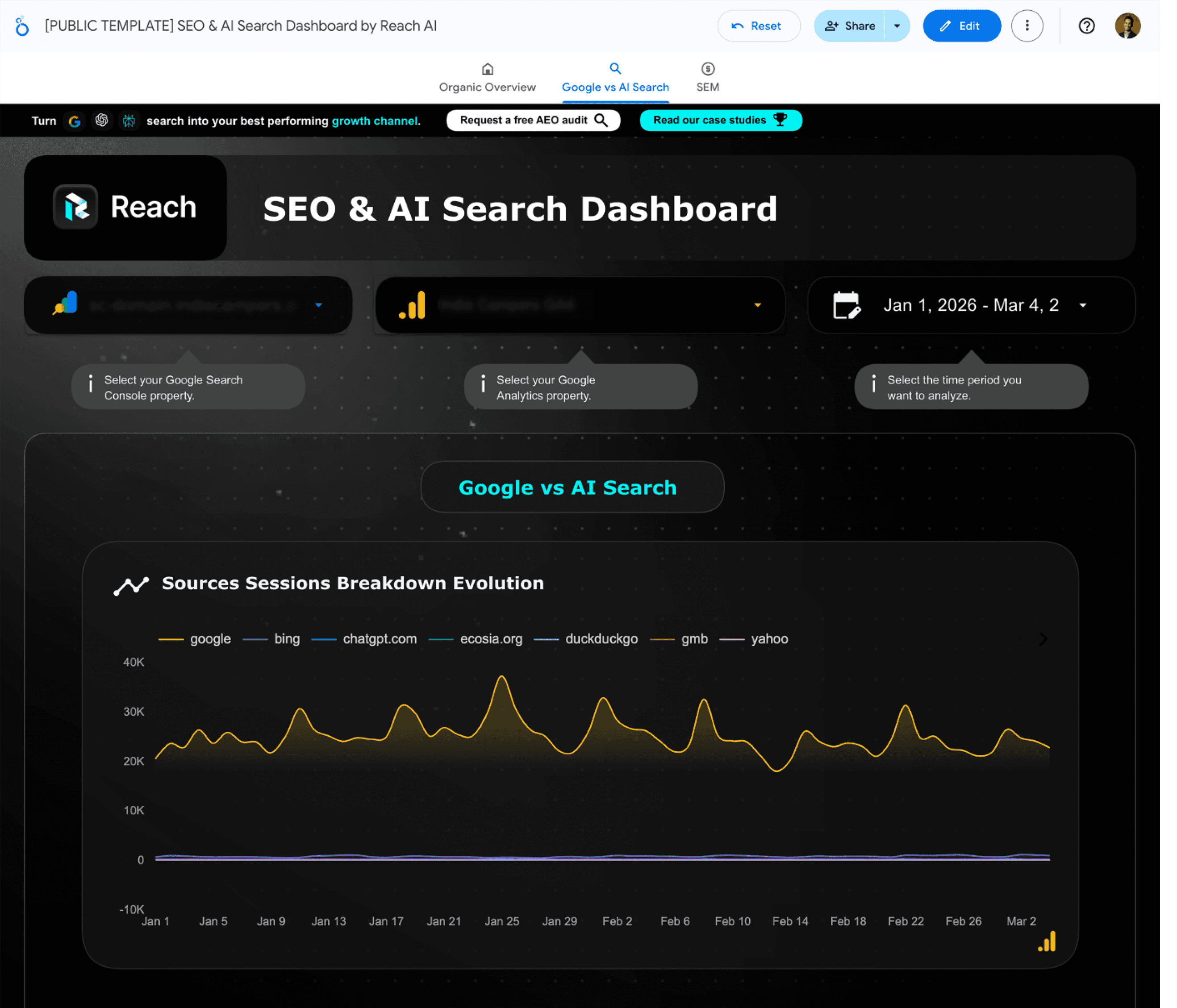Screen dimensions: 1177x1008
Task: Switch to the Organic Overview tab
Action: [x=487, y=78]
